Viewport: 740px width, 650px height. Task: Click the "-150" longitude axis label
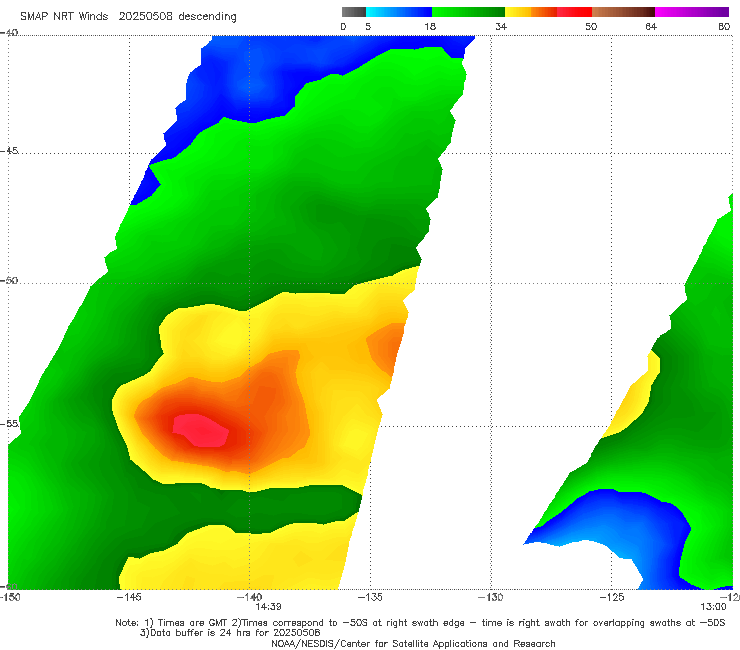pos(10,597)
